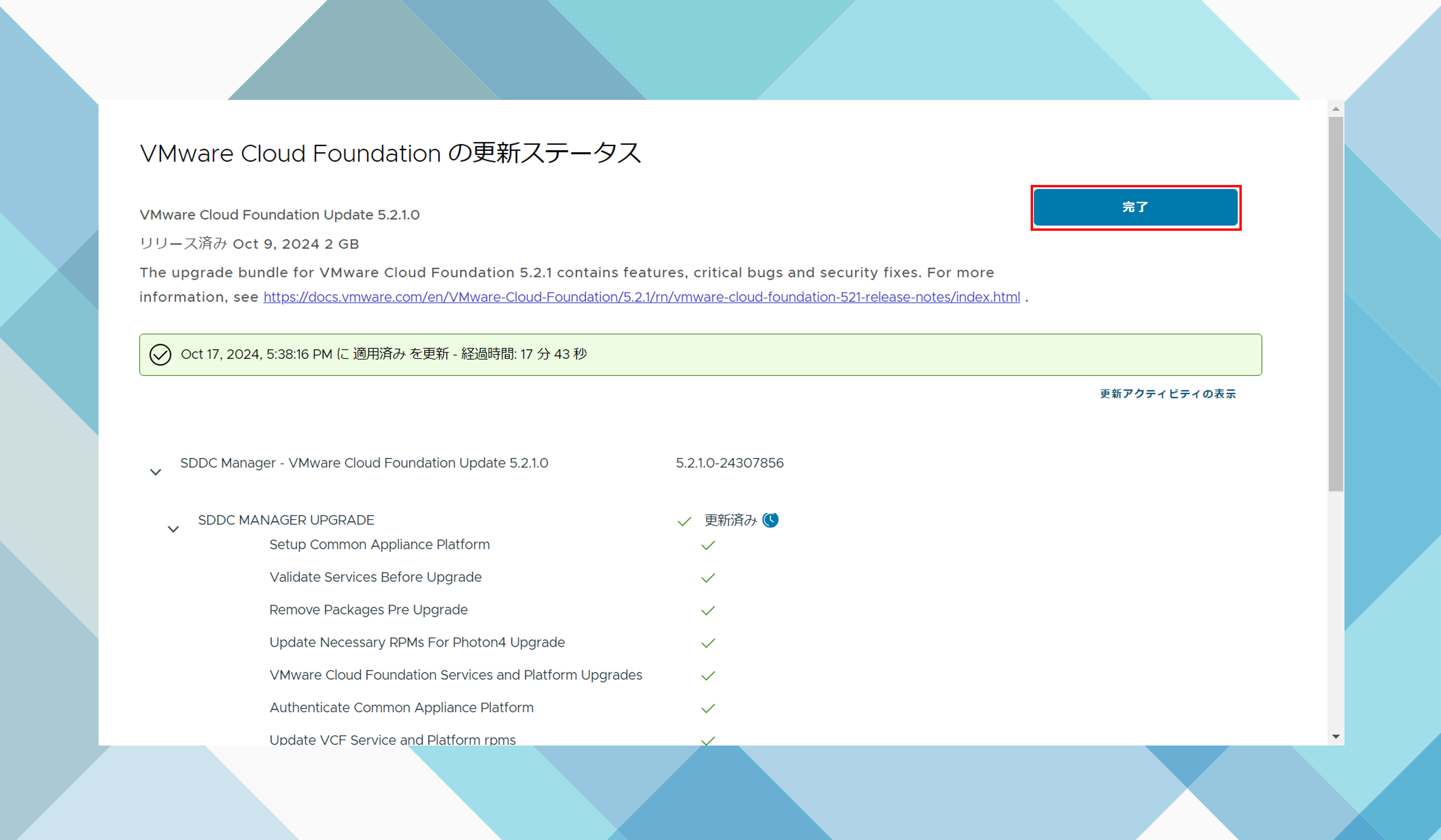
Task: Open the VMware Cloud Foundation 5.2.1 release notes link
Action: pyautogui.click(x=641, y=297)
